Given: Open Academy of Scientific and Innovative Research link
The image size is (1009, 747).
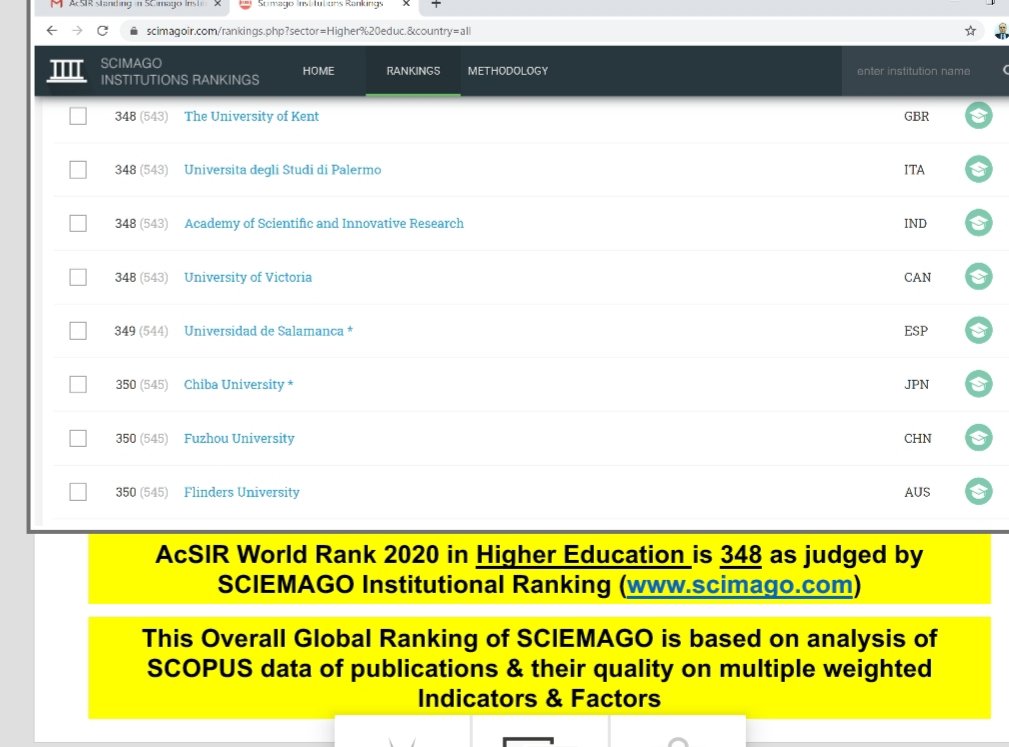Looking at the screenshot, I should click(x=324, y=223).
